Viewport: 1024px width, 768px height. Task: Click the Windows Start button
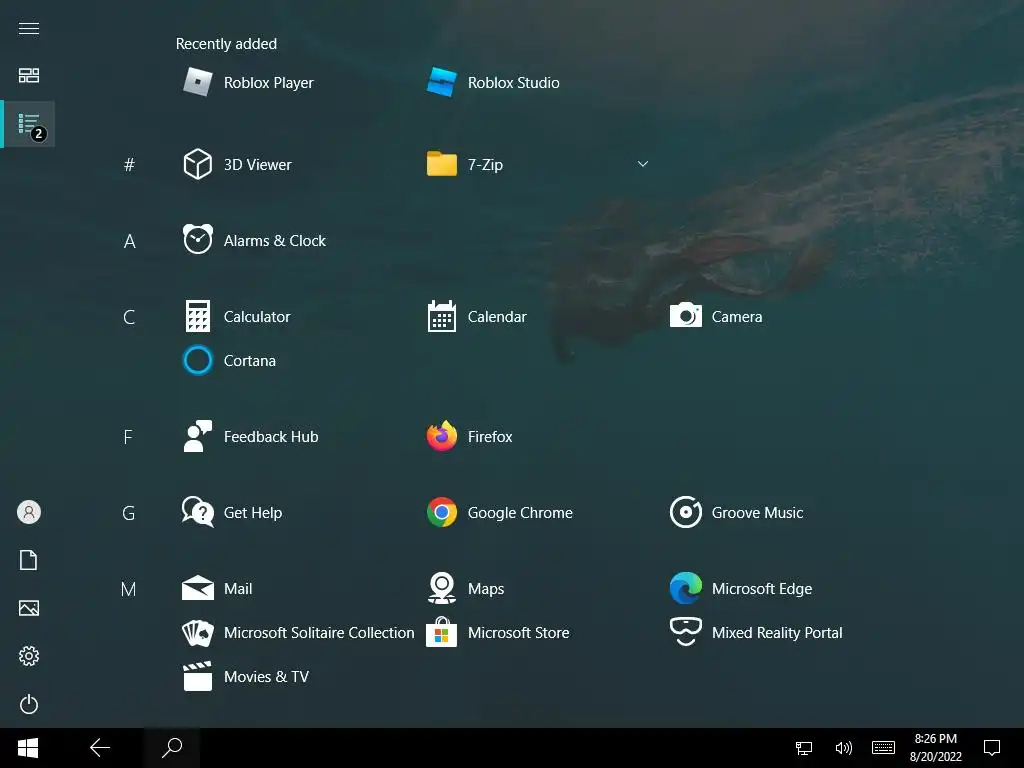(x=27, y=748)
